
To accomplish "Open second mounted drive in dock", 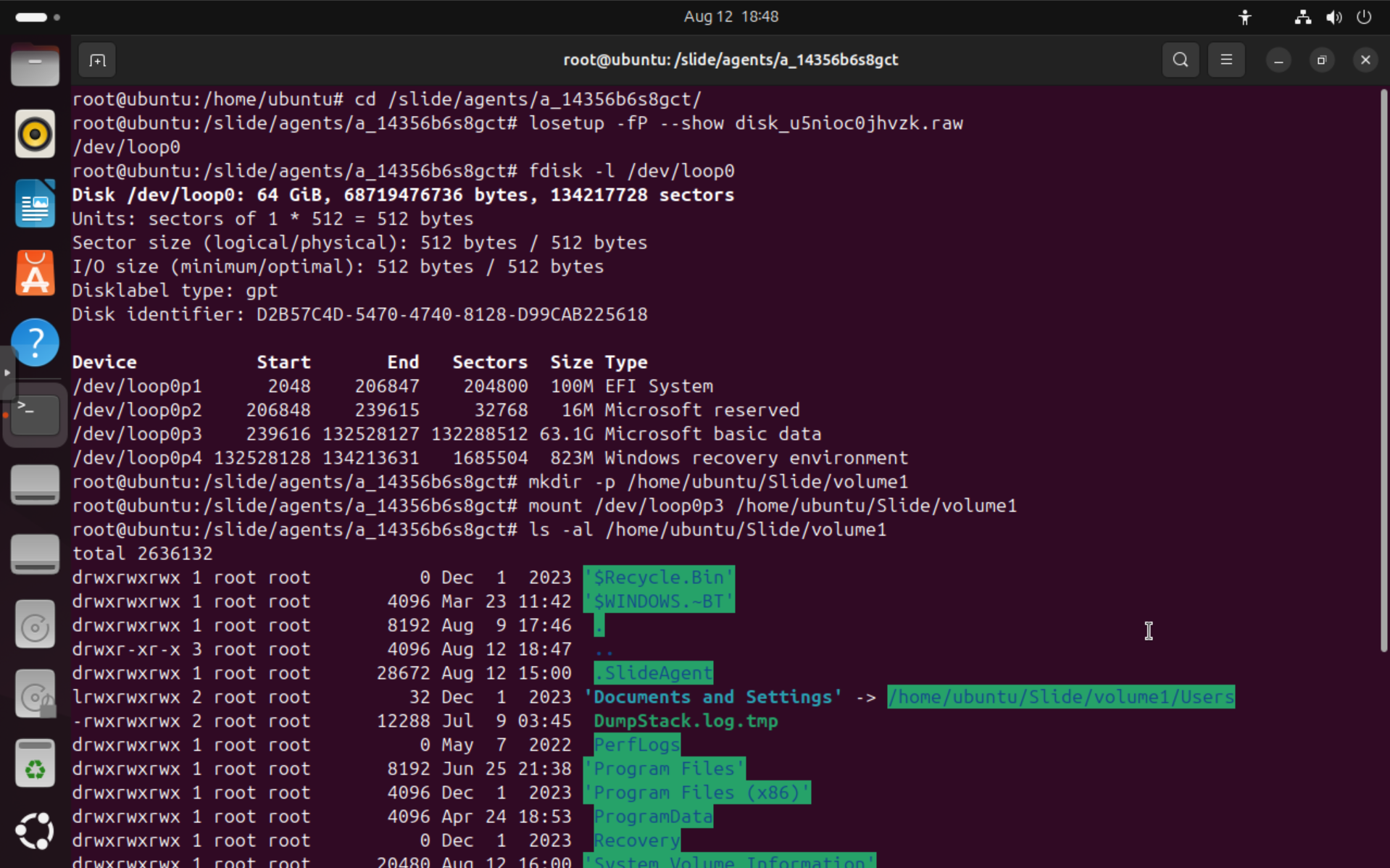I will (35, 554).
